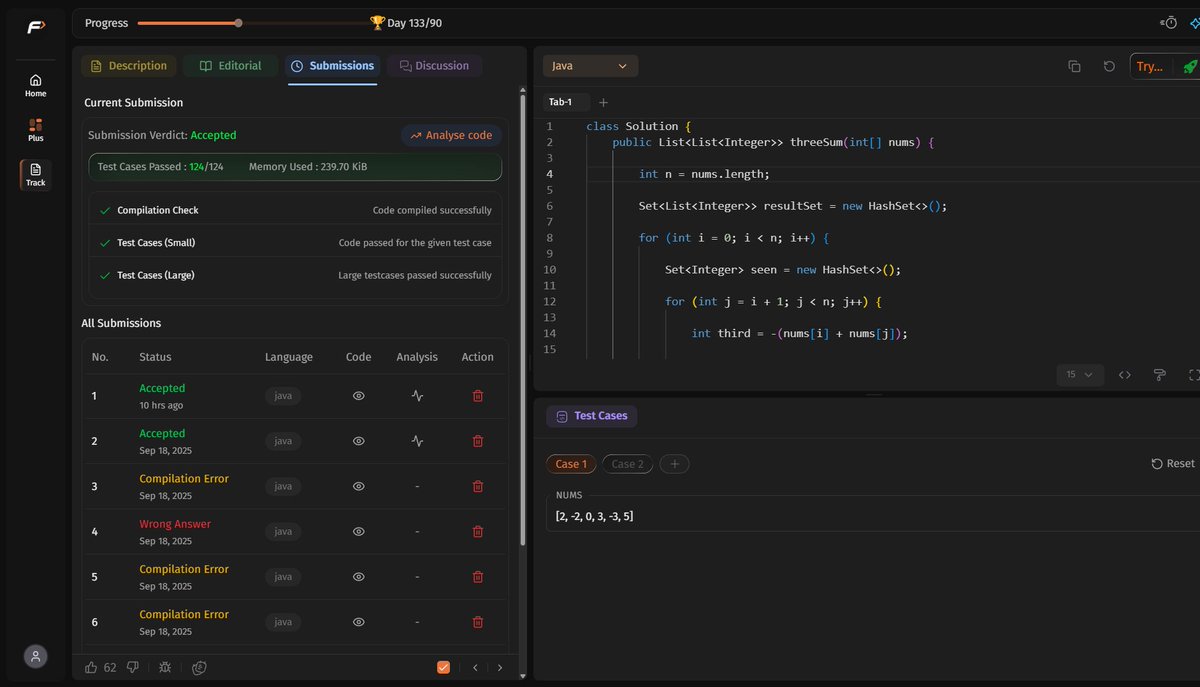Click the Compilation Check row

(x=295, y=210)
